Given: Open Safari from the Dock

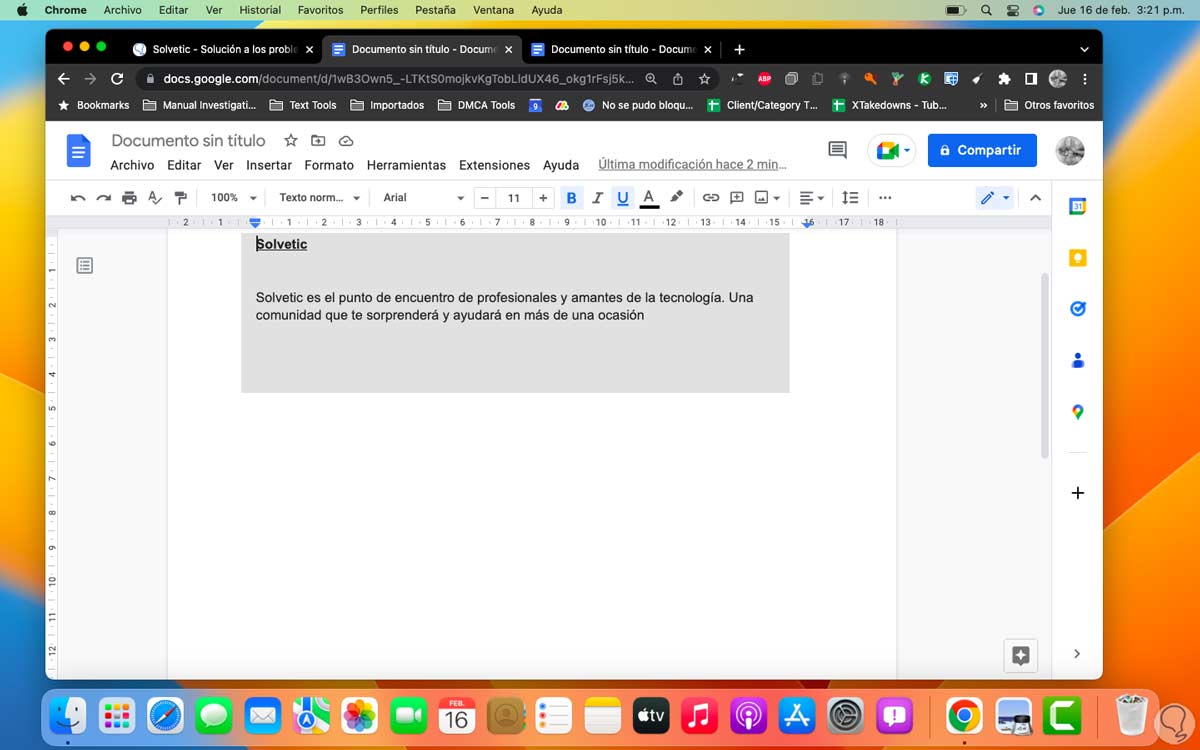Looking at the screenshot, I should 166,715.
